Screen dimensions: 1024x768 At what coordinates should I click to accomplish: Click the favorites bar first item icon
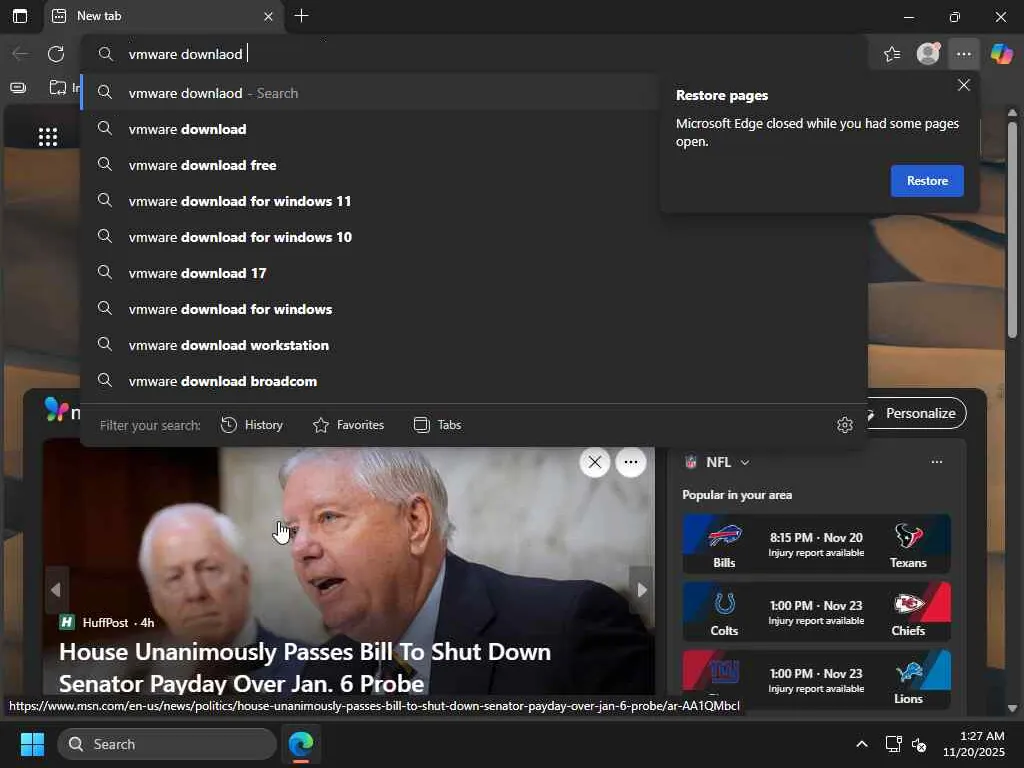pos(18,88)
